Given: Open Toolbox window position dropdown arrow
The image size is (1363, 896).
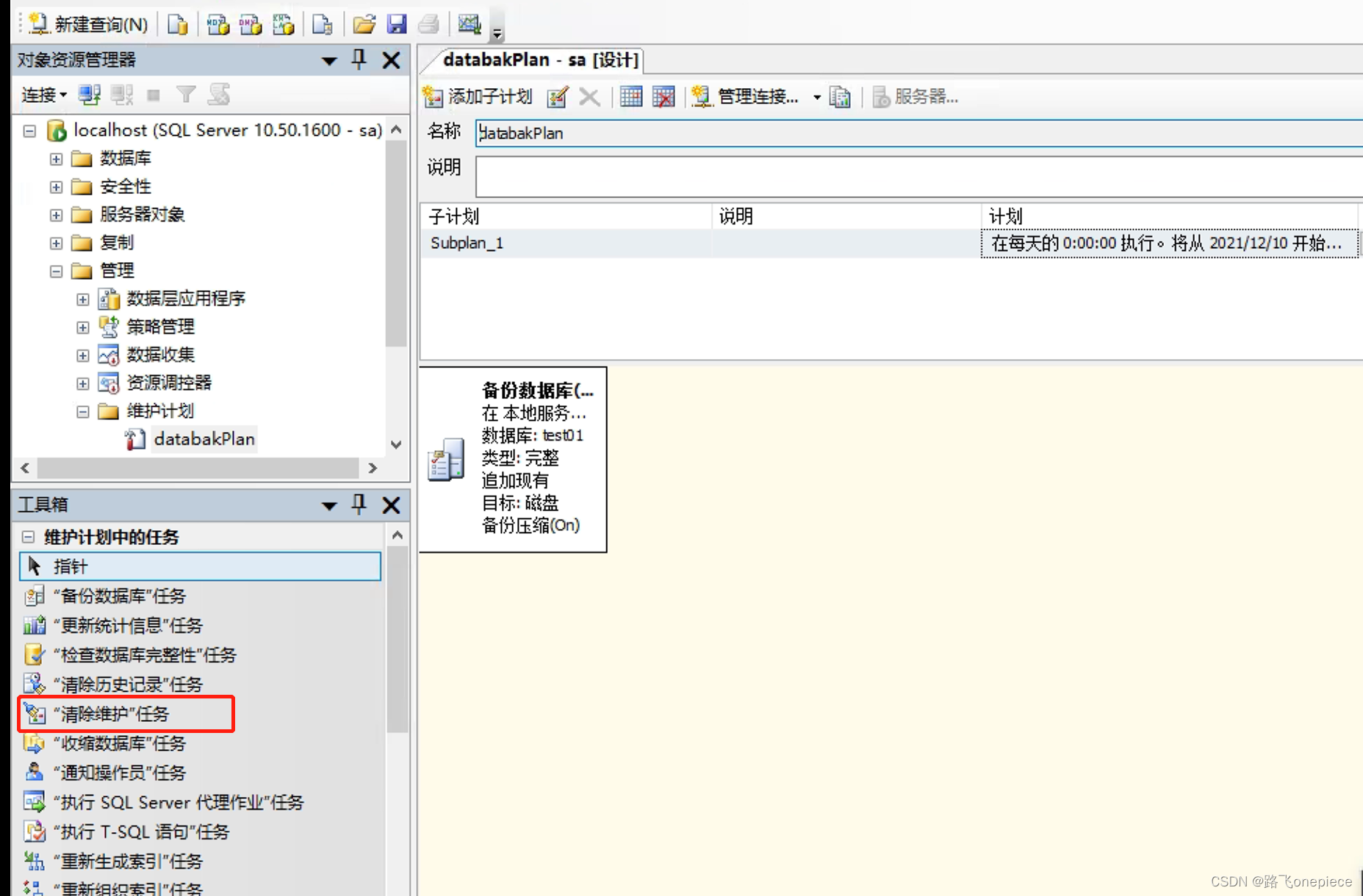Looking at the screenshot, I should (329, 506).
